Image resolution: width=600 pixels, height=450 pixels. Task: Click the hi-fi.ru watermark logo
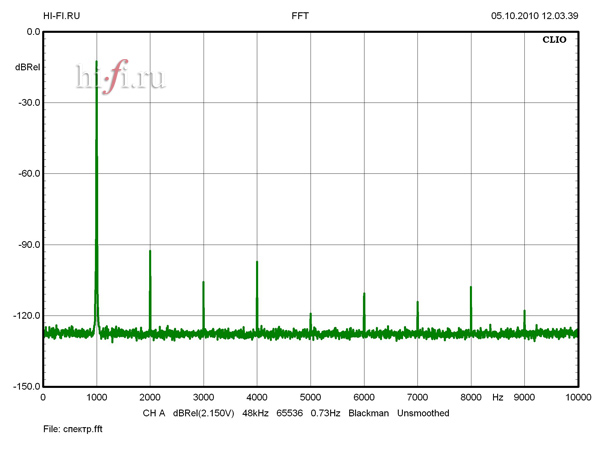click(x=119, y=77)
